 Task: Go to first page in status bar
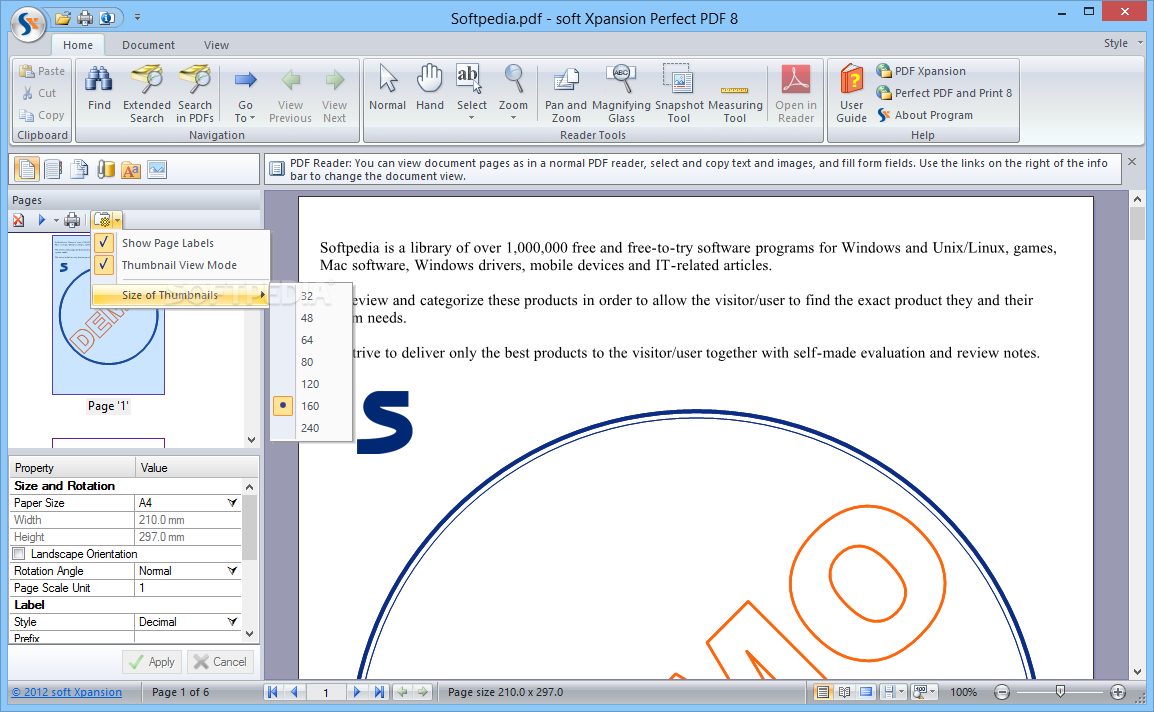coord(272,692)
